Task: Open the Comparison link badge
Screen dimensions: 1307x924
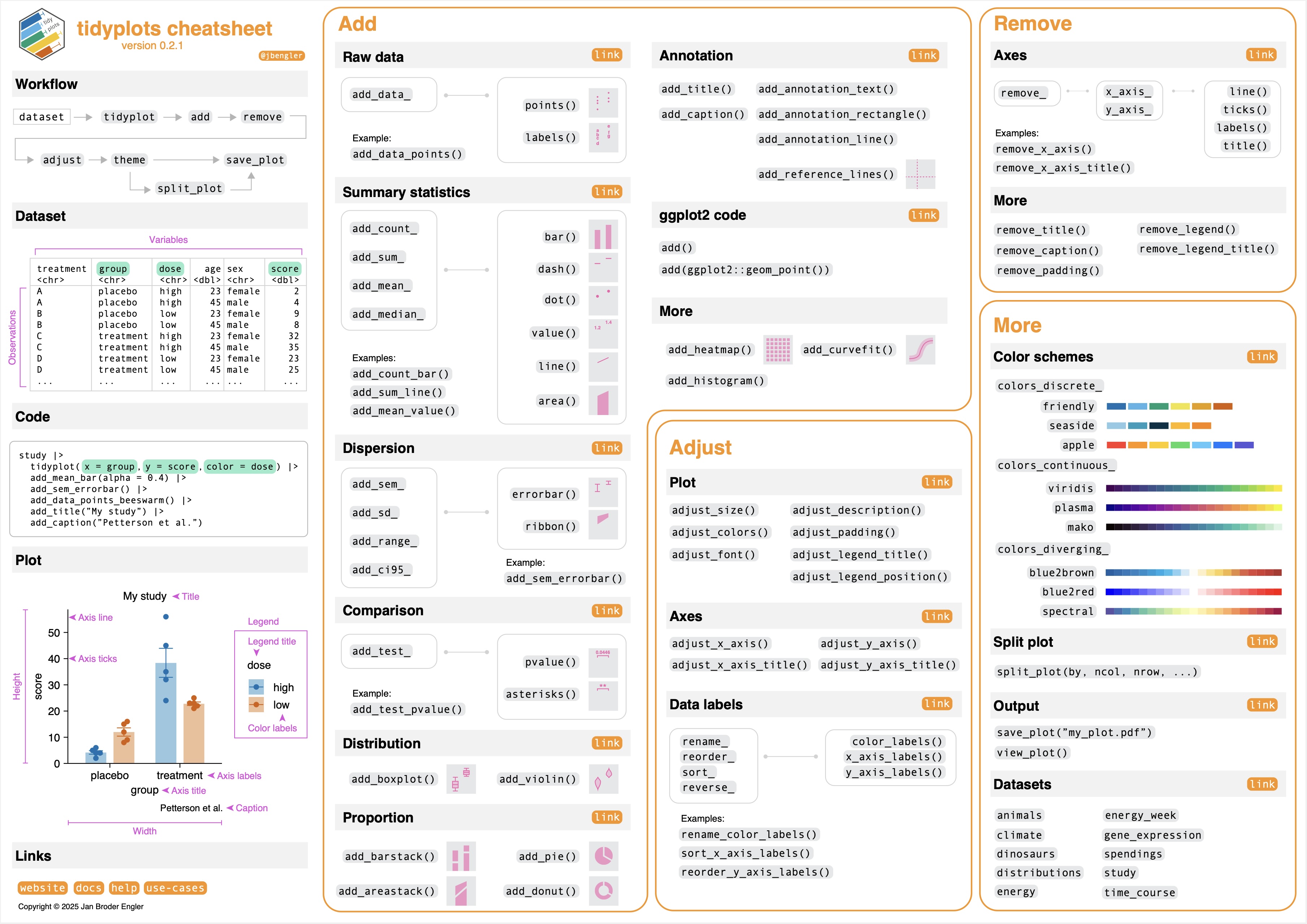Action: pos(607,610)
